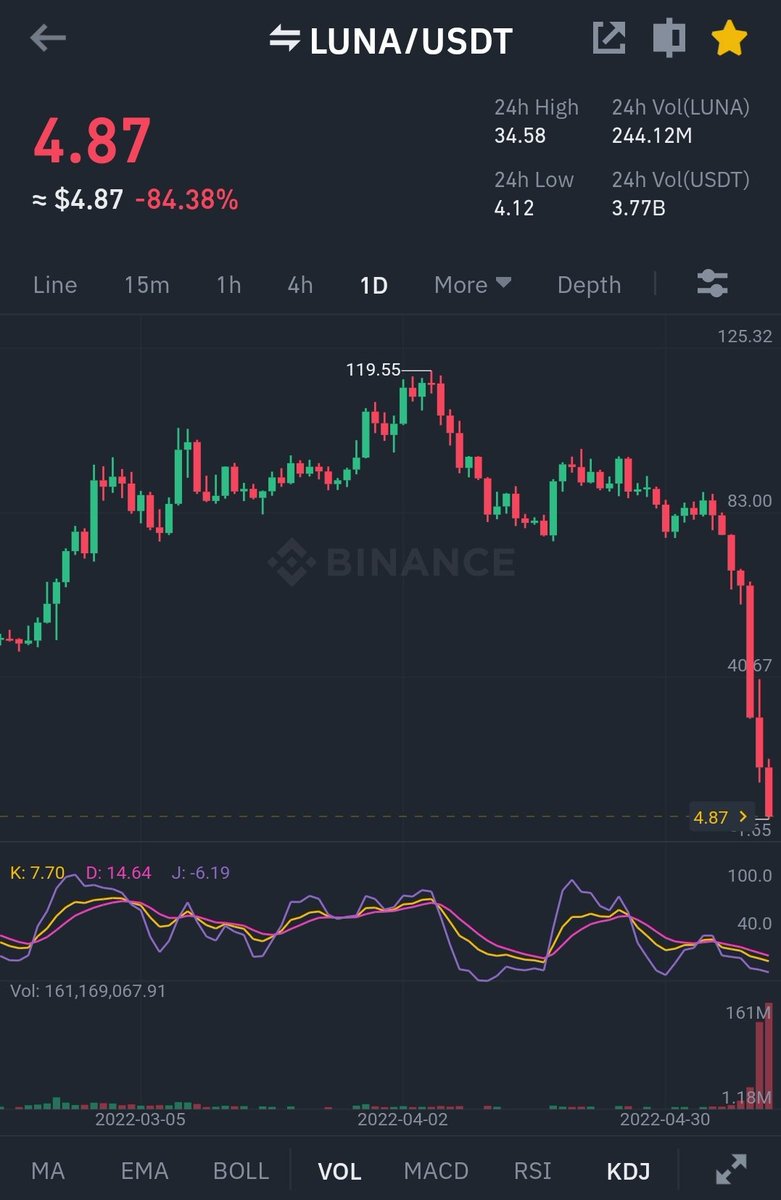Tap the K: 7.70 indicator readout

coord(37,873)
